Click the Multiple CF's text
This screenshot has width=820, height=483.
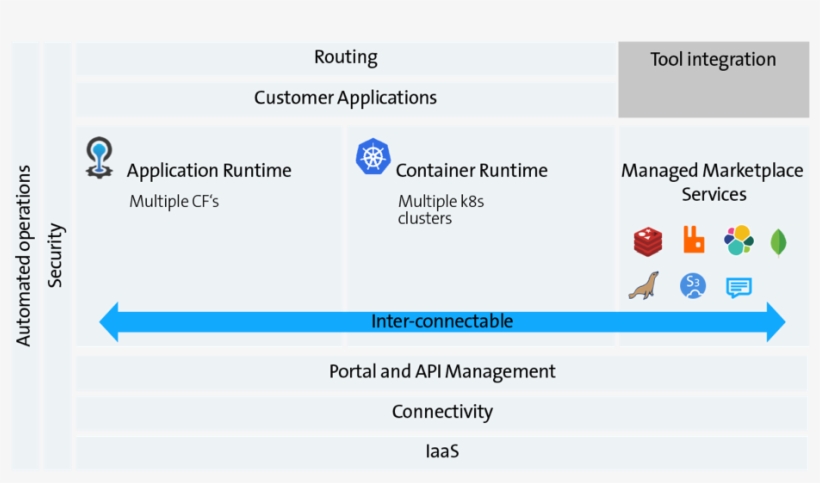[174, 201]
